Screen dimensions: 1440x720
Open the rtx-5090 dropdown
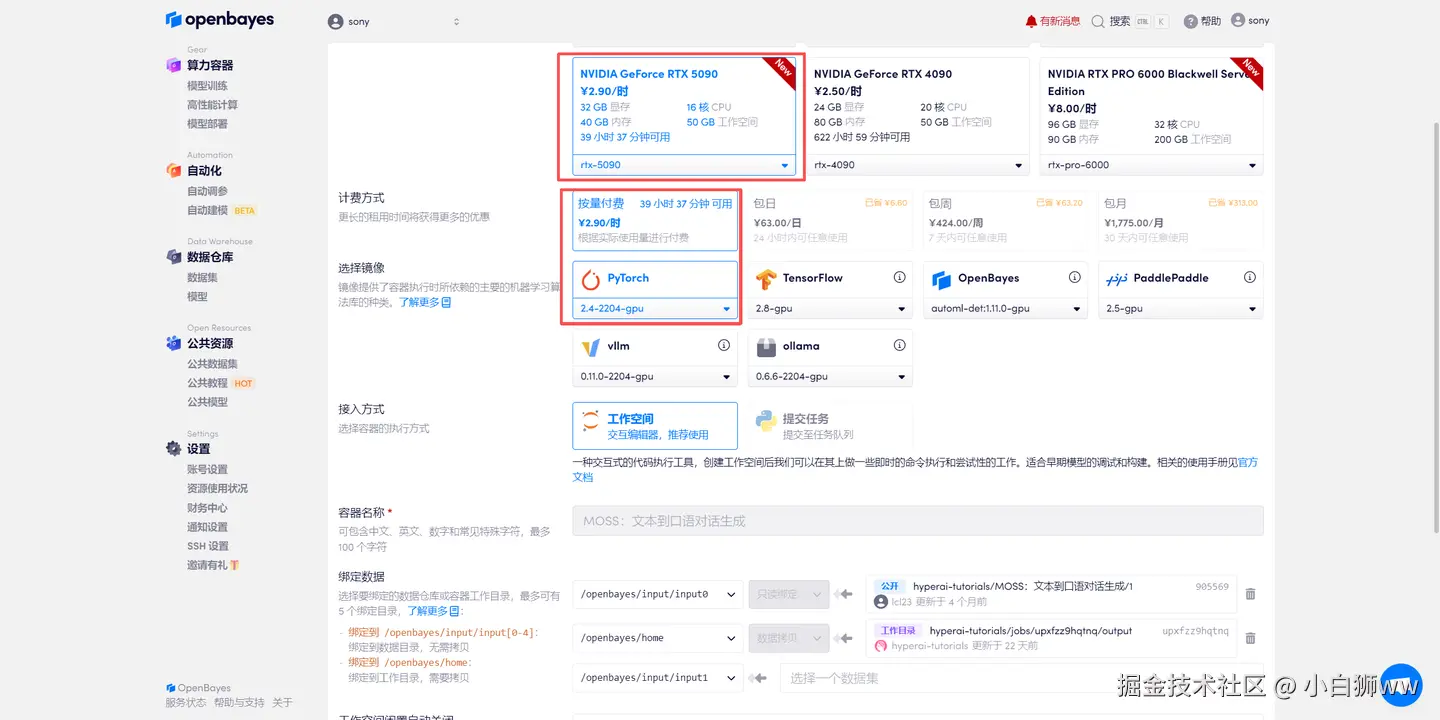tap(685, 165)
